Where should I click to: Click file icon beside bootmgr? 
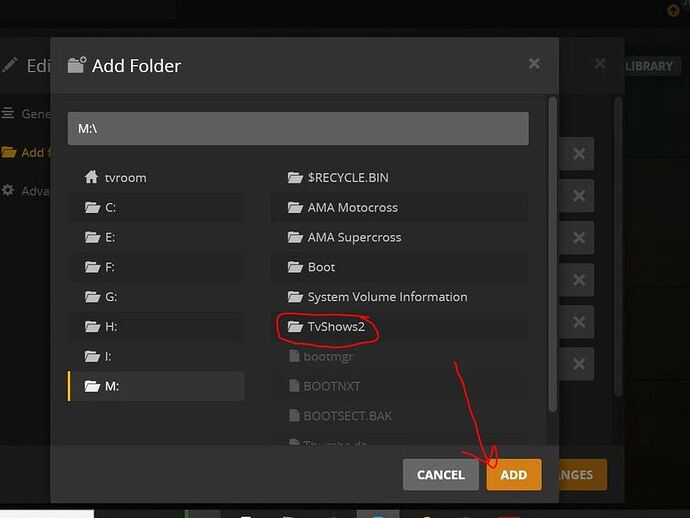click(x=294, y=356)
